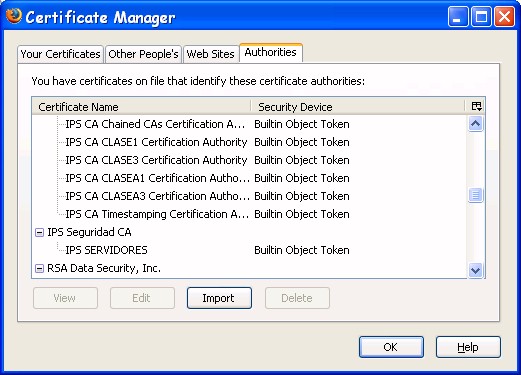Click the Firefox icon in title bar
Screen dimensions: 521x375
coord(14,16)
